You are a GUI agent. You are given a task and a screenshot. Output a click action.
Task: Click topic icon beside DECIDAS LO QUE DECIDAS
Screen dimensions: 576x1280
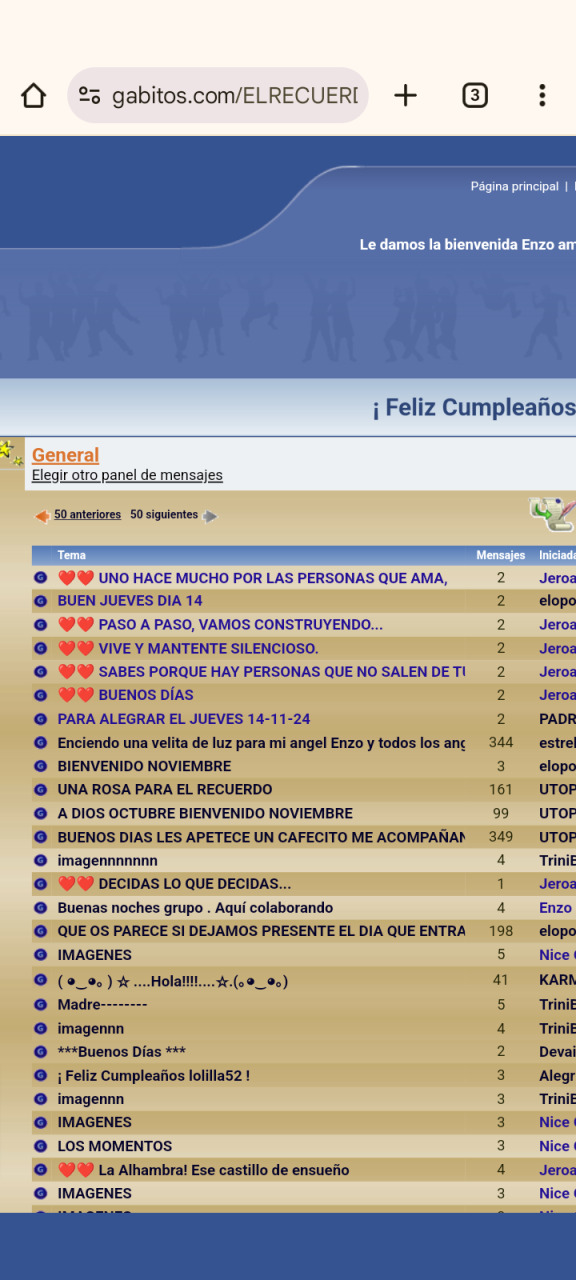coord(40,884)
